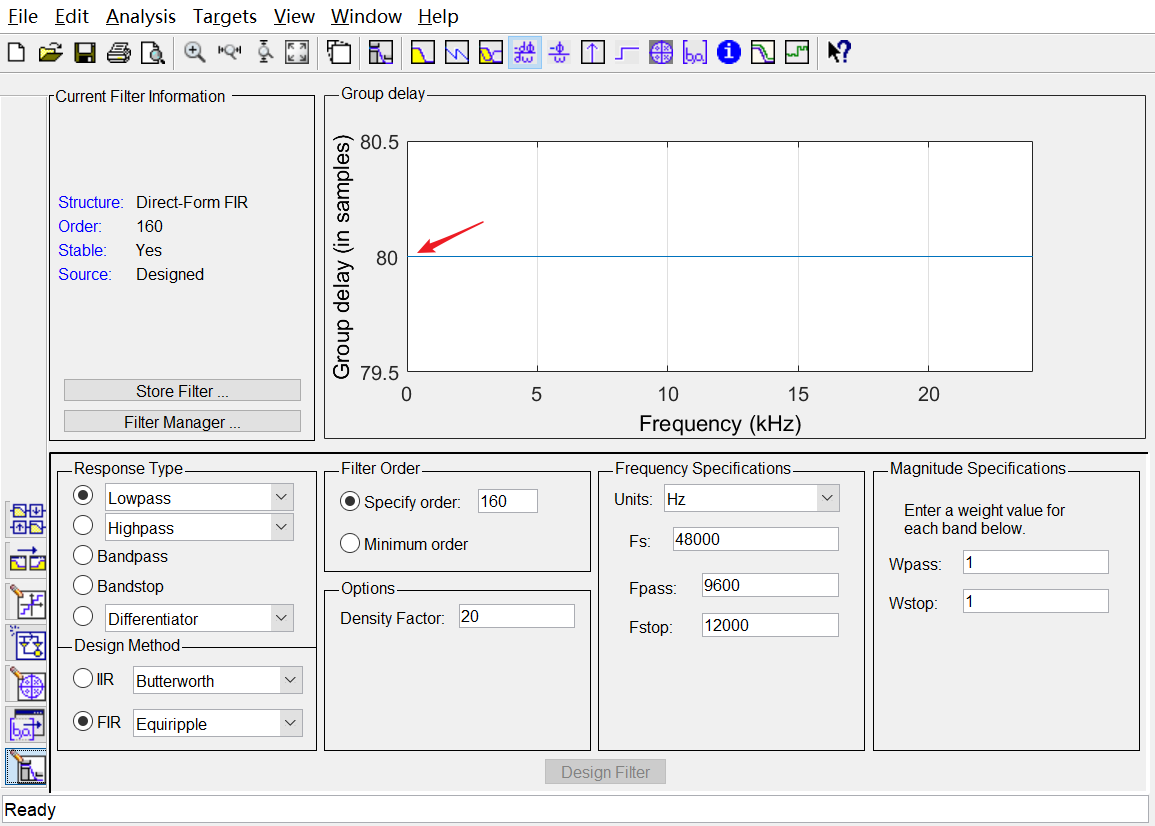Select the Differentiator response type radio button
The image size is (1155, 826).
pos(83,616)
